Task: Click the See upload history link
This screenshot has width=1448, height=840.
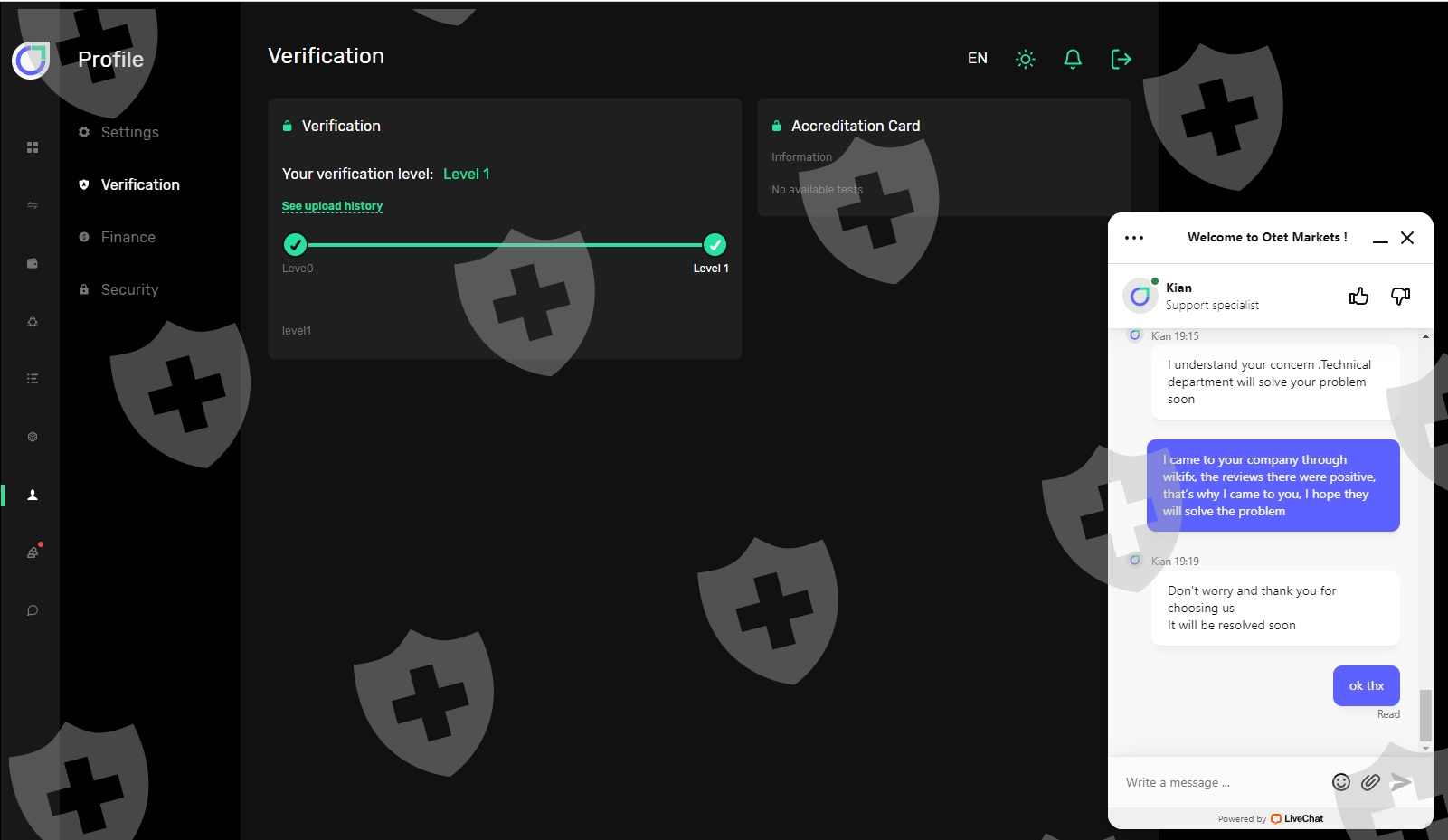Action: (x=332, y=206)
